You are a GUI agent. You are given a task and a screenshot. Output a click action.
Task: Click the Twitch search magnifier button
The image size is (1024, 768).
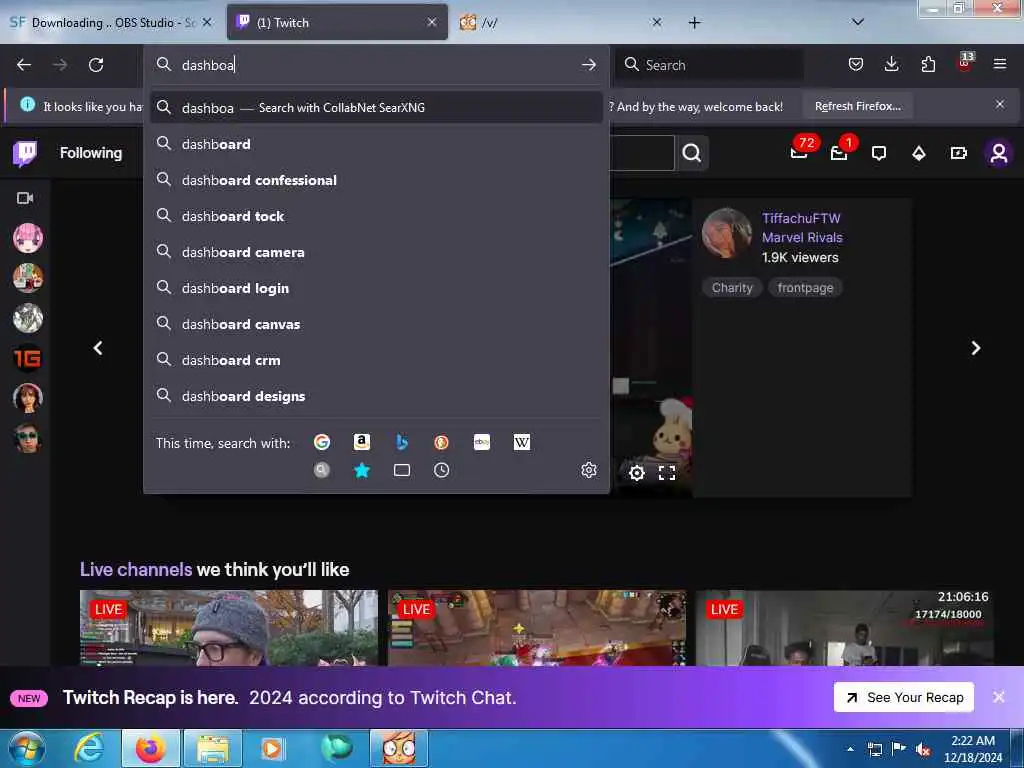tap(692, 153)
